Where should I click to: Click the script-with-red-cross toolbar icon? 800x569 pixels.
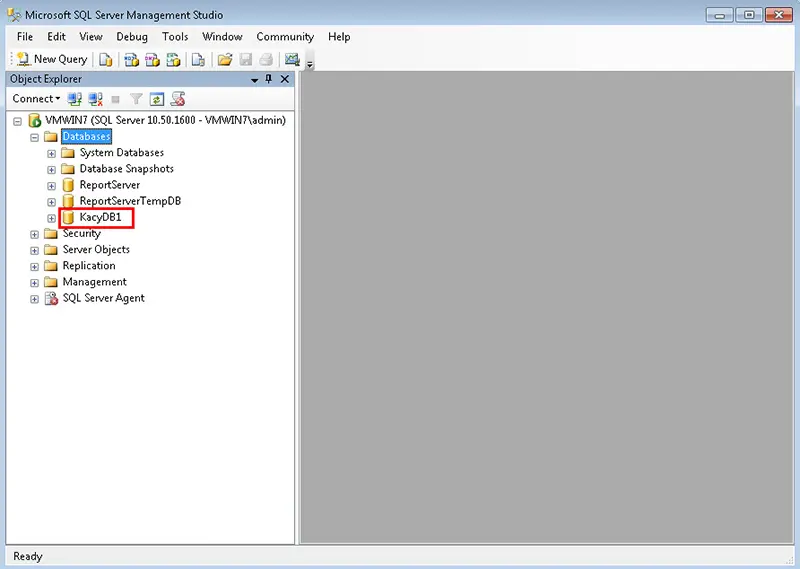[x=178, y=99]
